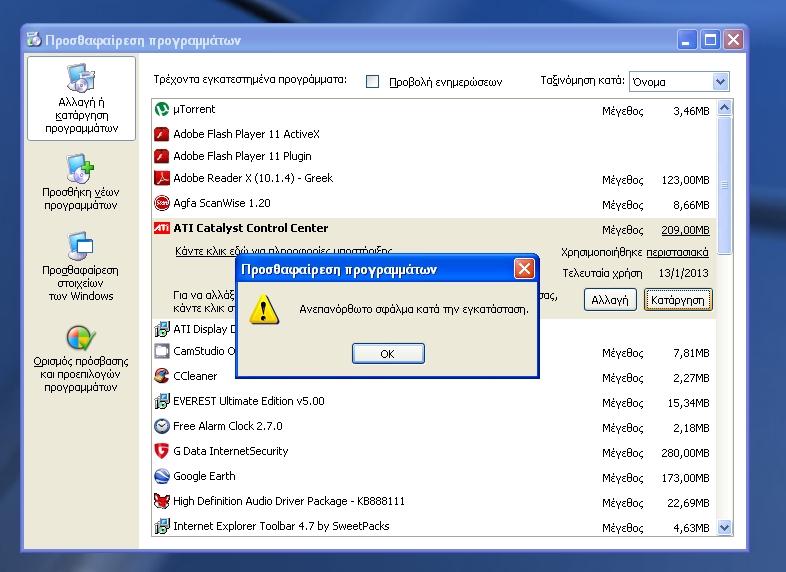Select EVEREST Ultimate Edition v5.00 entry
This screenshot has height=572, width=786.
[249, 401]
